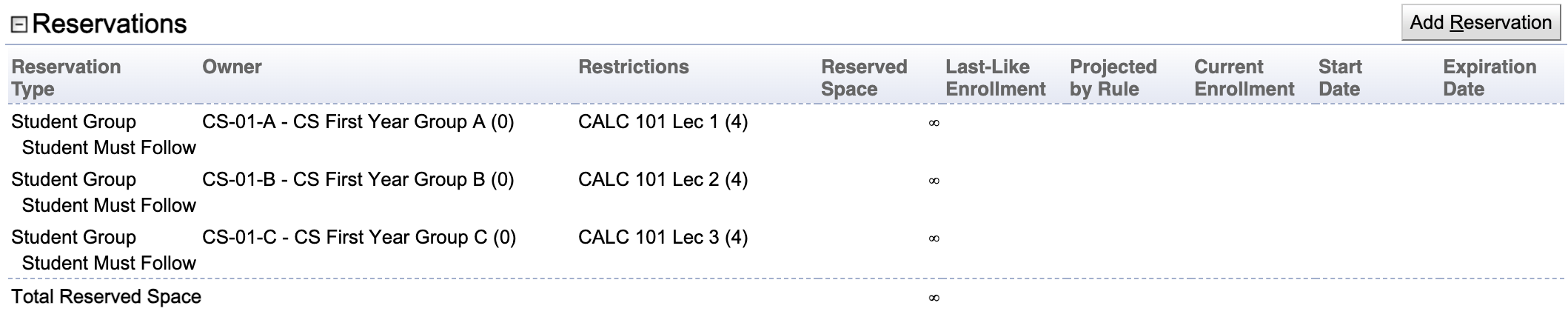1568x317 pixels.
Task: Click the Last-Like Enrollment column header
Action: click(x=995, y=78)
